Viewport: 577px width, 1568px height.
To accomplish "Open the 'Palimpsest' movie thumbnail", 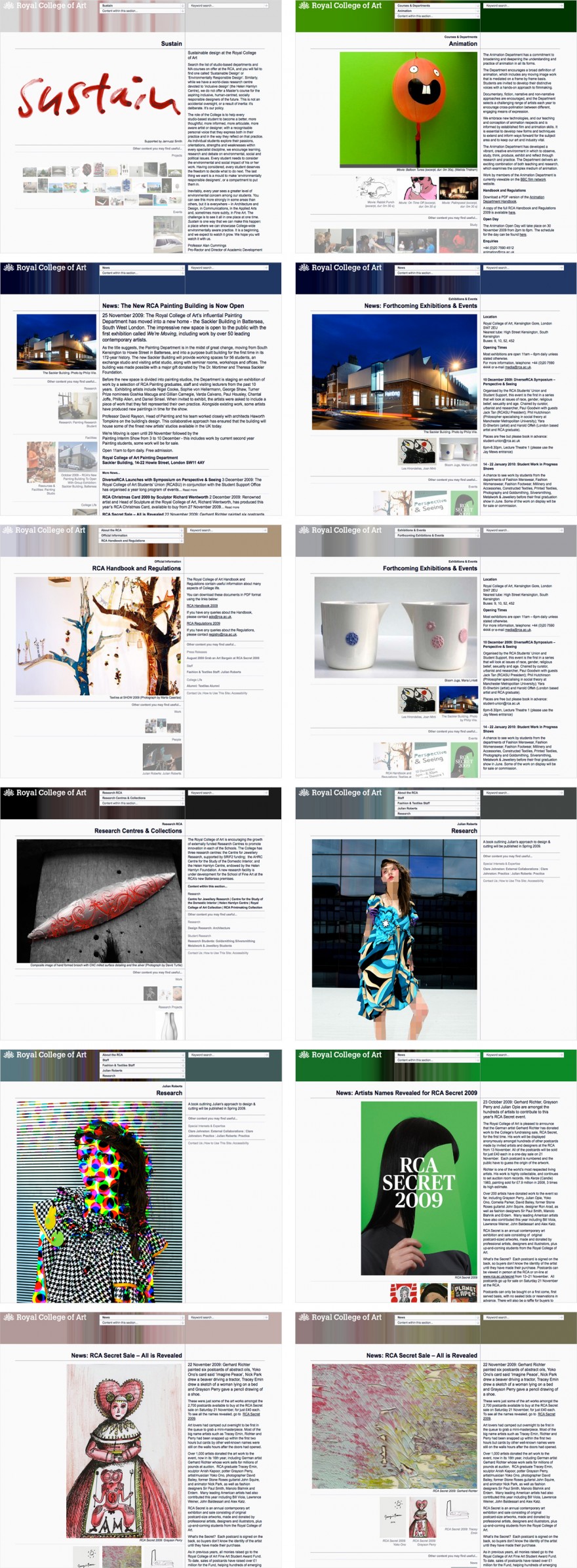I will point(458,189).
